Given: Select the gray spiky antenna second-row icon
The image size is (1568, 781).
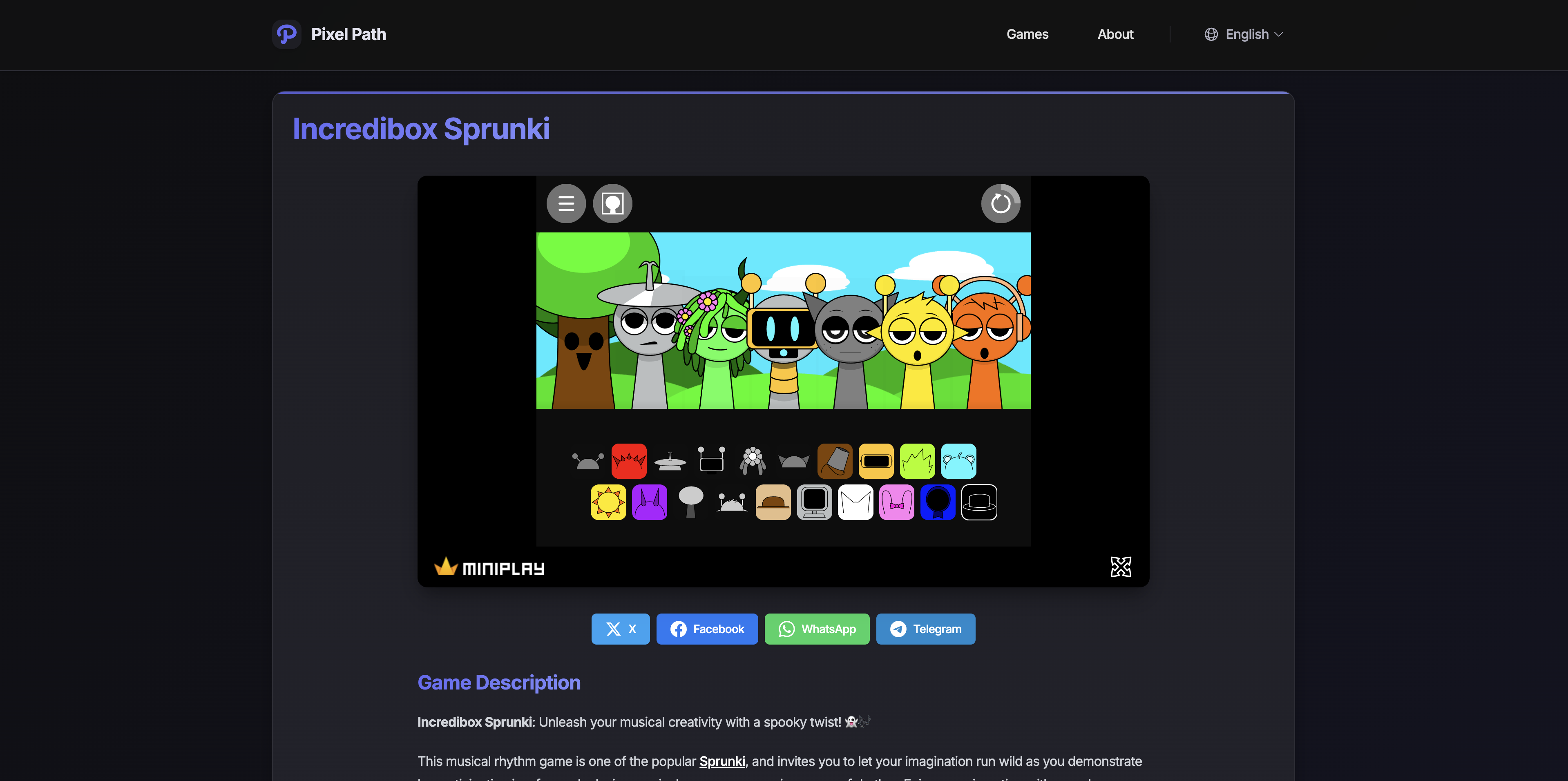Looking at the screenshot, I should click(732, 503).
